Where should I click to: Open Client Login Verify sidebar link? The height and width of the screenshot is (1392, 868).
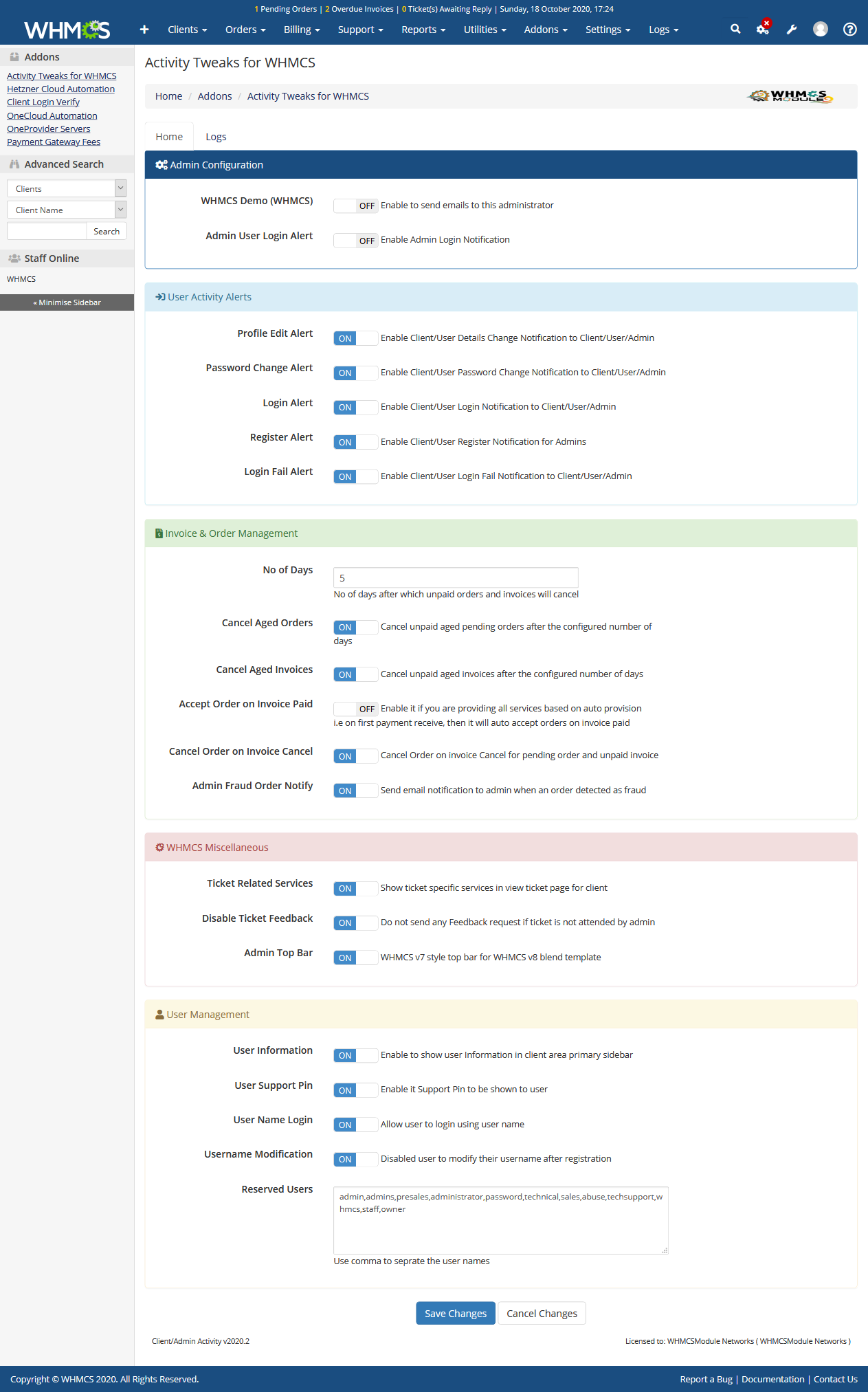[43, 102]
